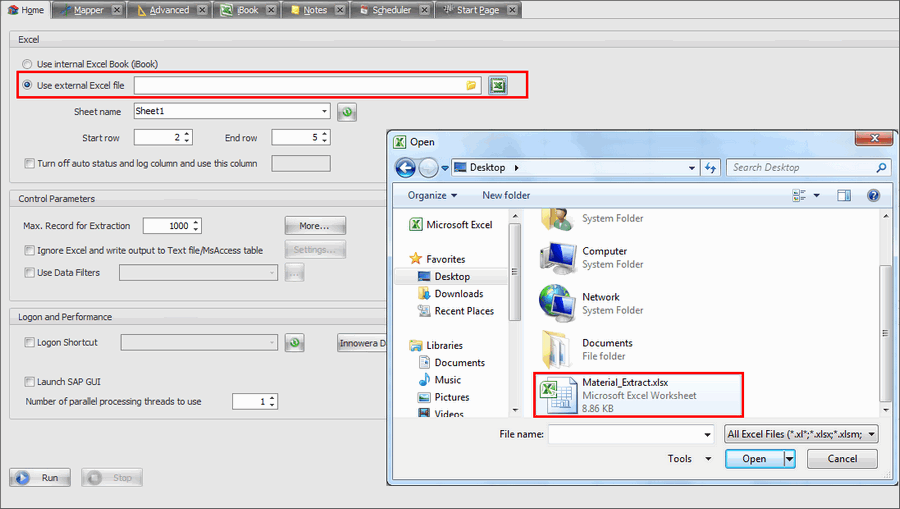Check the Launch SAP GUI box
The image size is (900, 509).
(x=29, y=381)
